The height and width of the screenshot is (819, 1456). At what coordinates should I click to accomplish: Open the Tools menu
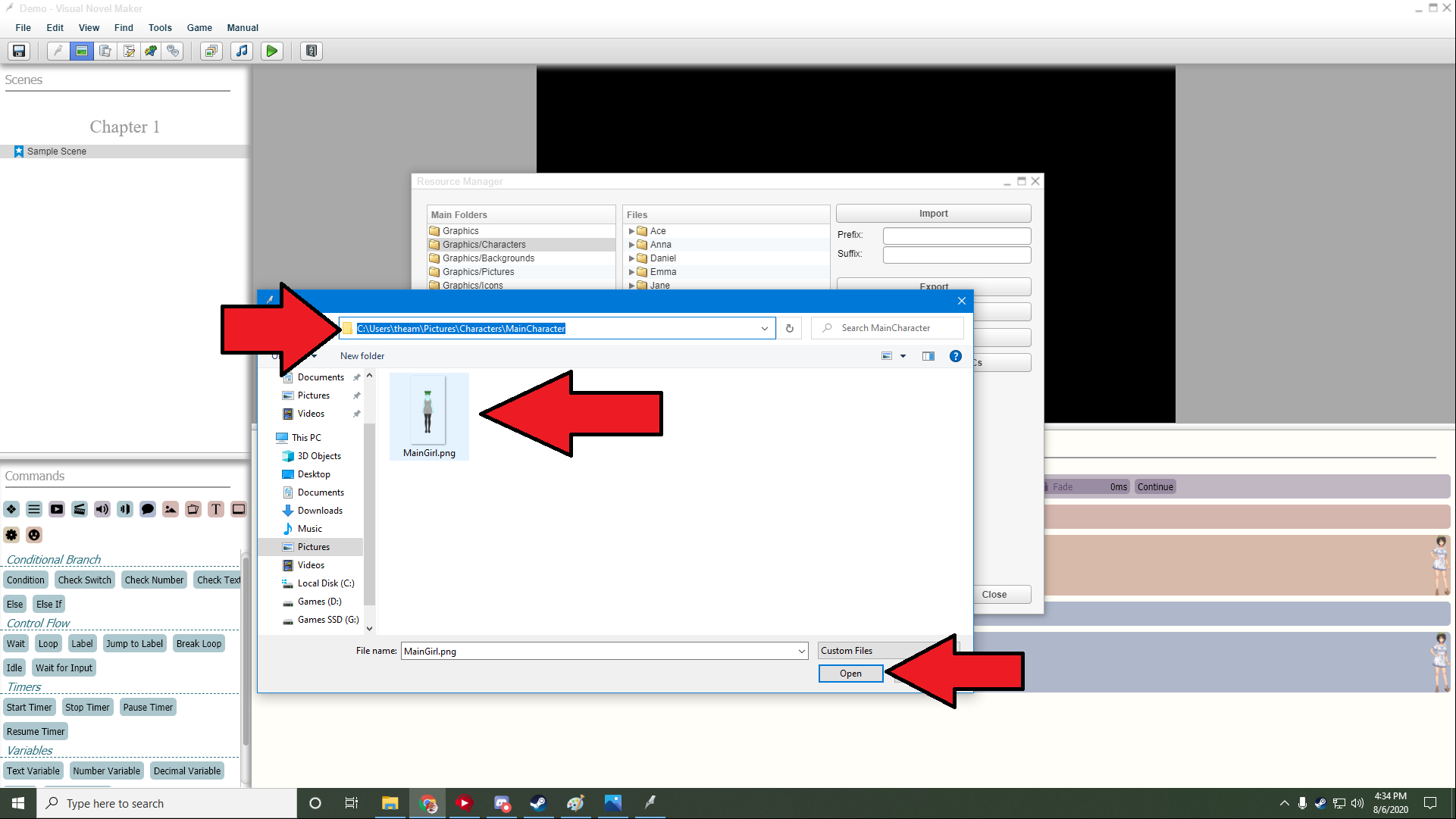pos(160,27)
